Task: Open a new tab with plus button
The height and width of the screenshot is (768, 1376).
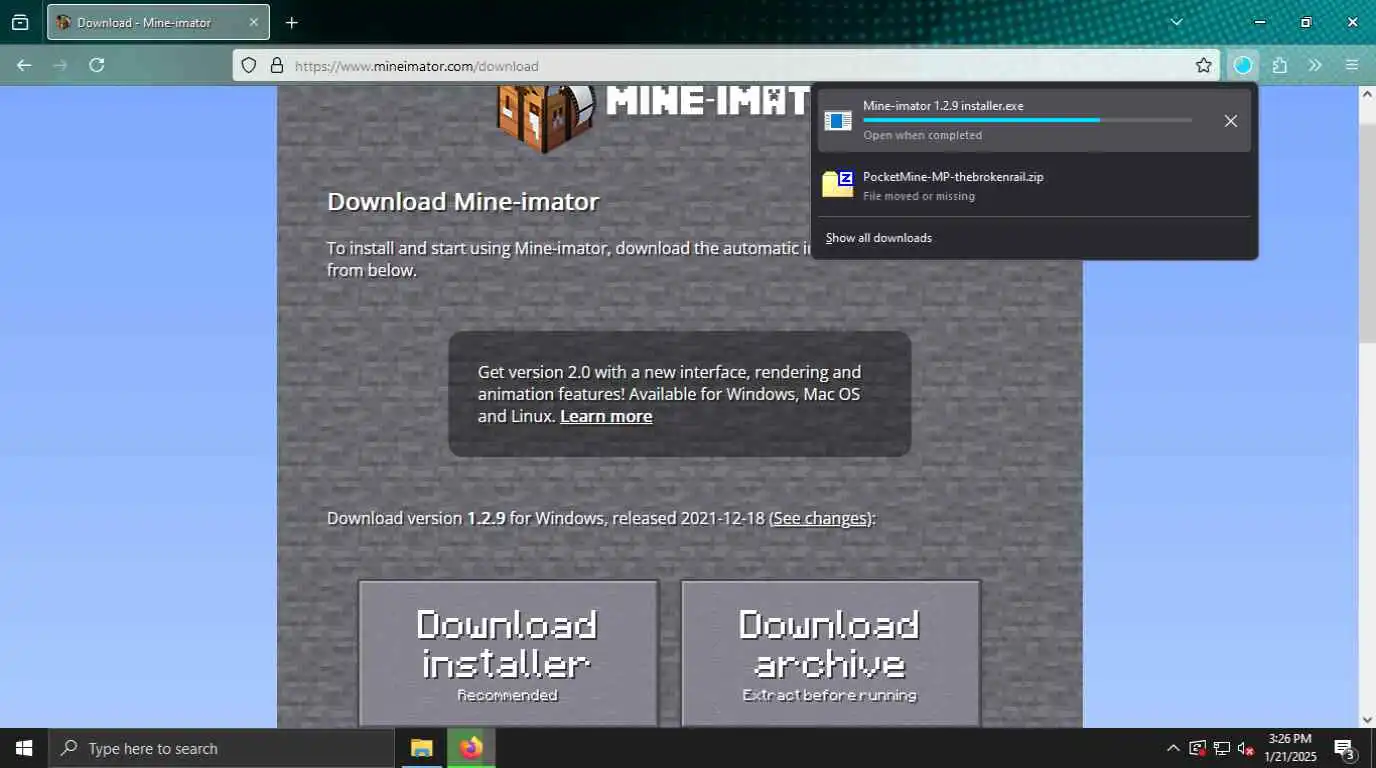Action: click(291, 22)
